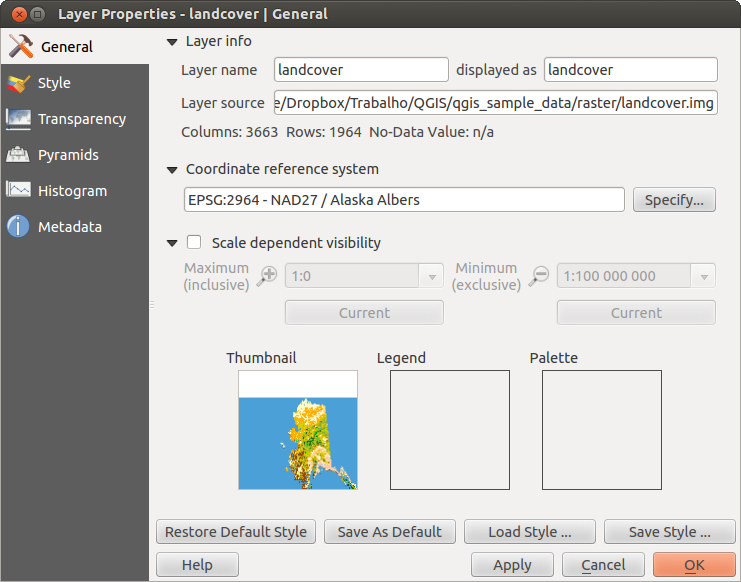741x582 pixels.
Task: Enable Scale dependent visibility checkbox
Action: [x=194, y=243]
